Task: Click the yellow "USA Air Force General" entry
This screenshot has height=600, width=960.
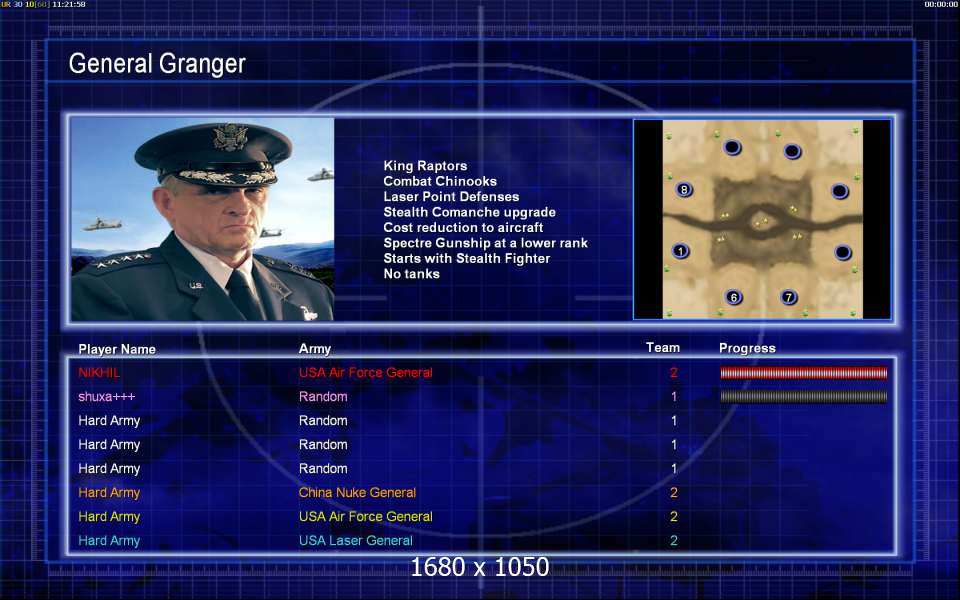Action: tap(366, 517)
